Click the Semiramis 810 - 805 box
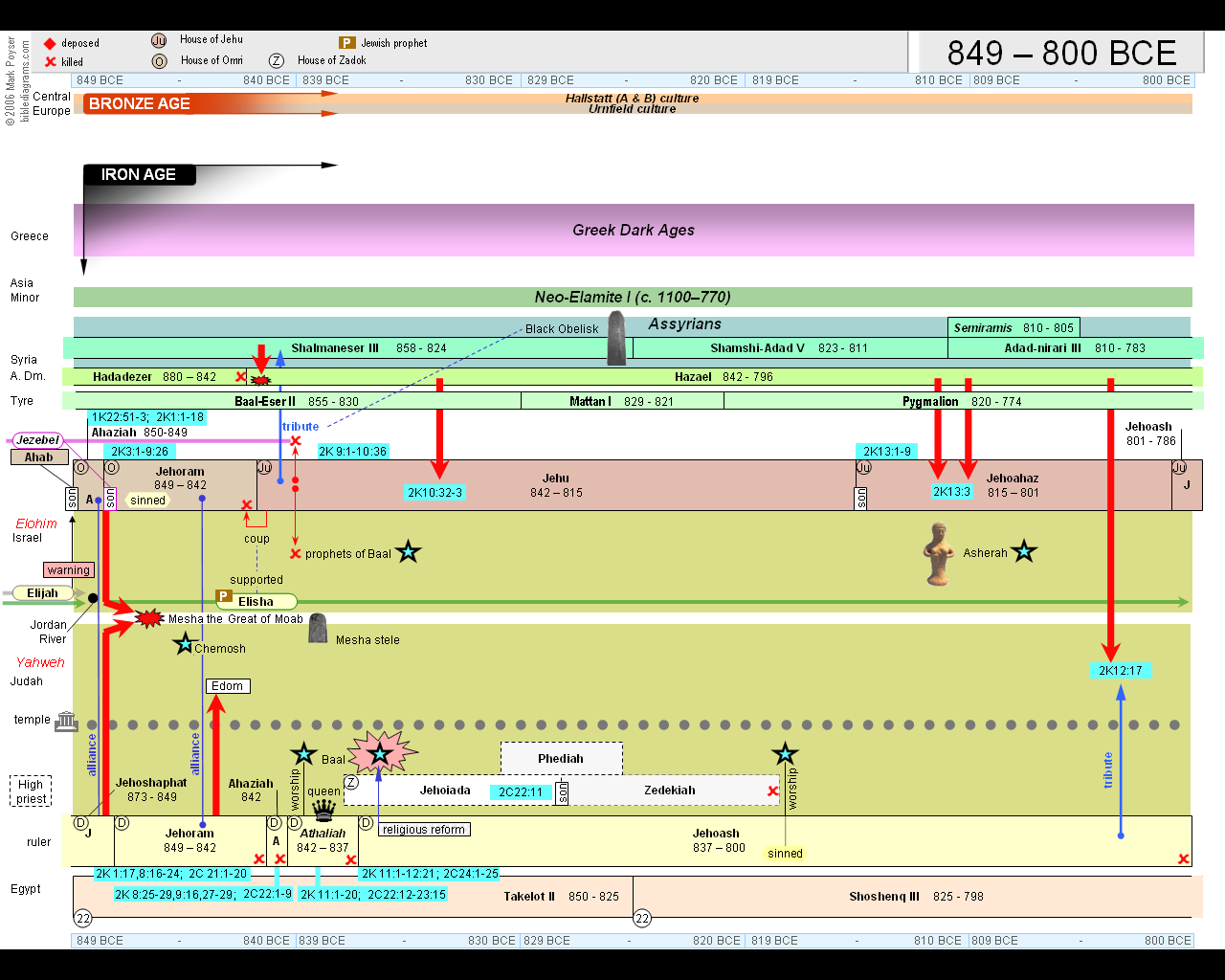 tap(1013, 327)
